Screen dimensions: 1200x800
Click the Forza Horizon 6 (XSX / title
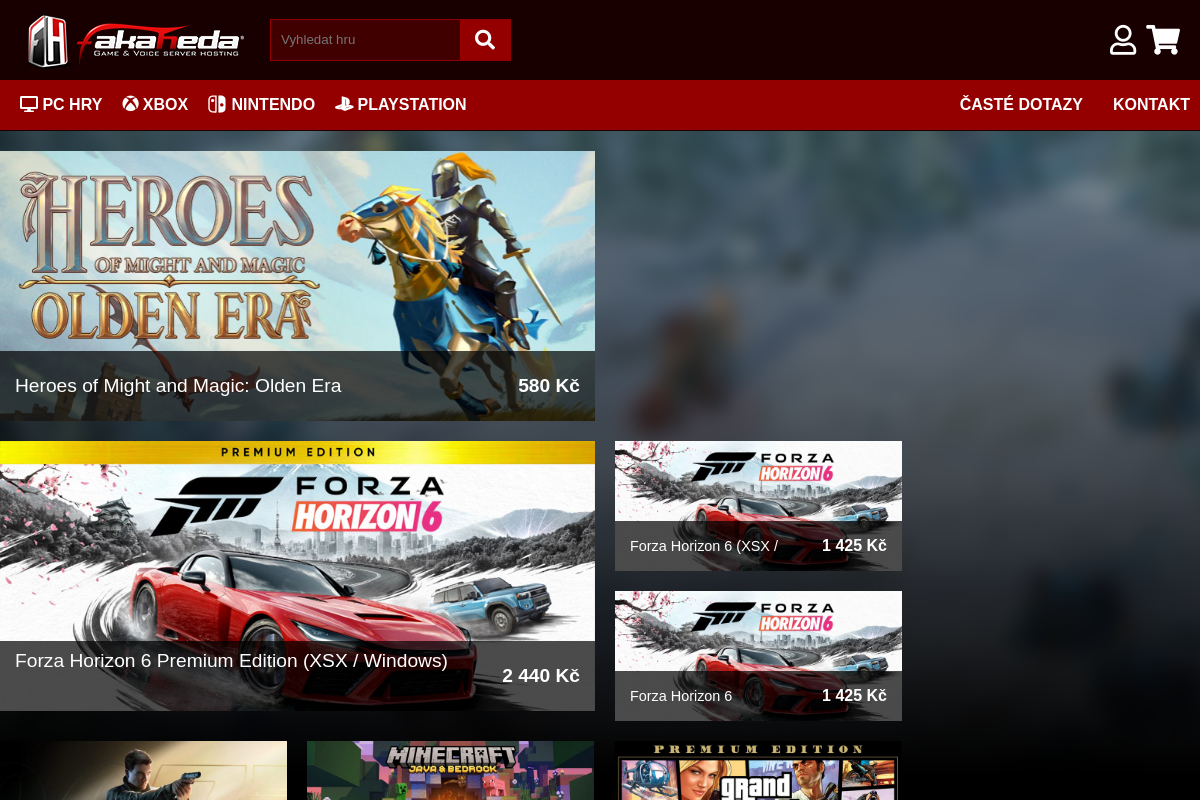point(704,546)
